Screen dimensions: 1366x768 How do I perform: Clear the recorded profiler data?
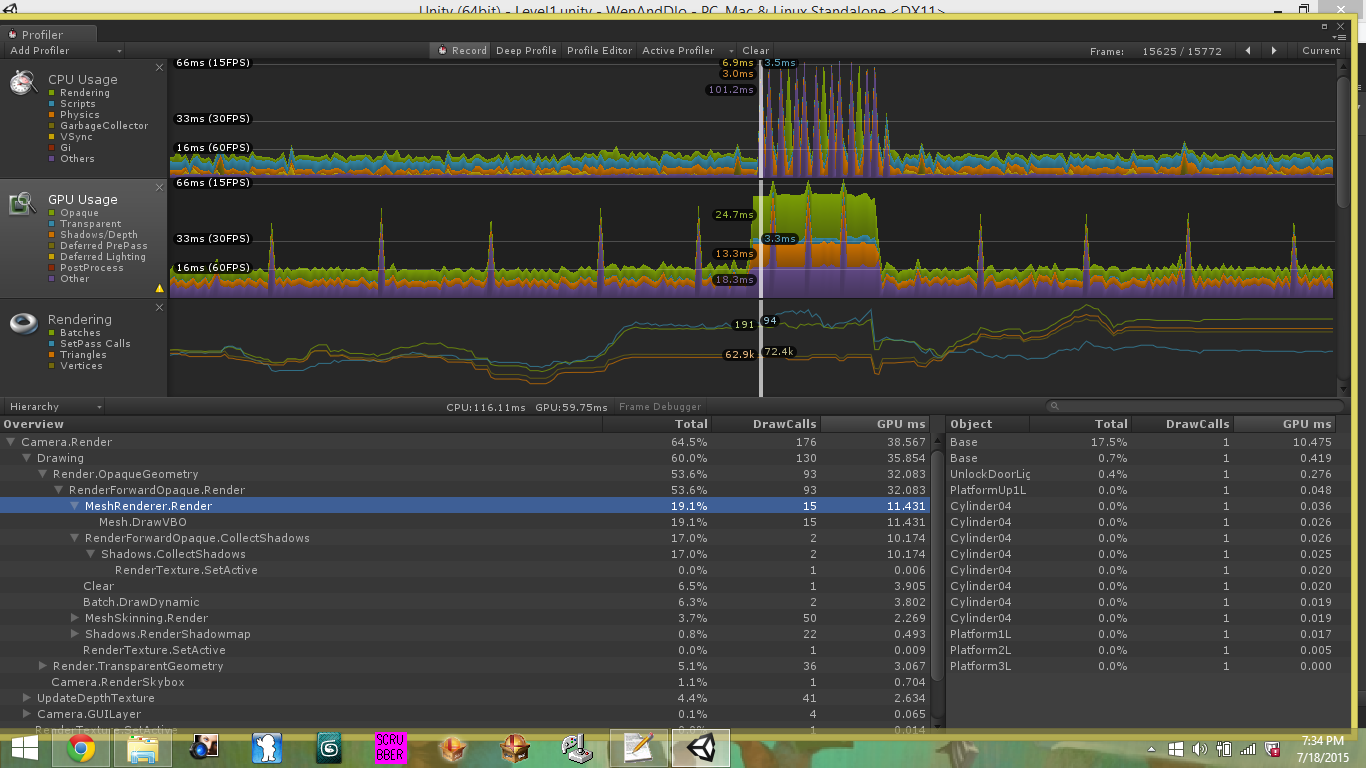(x=756, y=50)
